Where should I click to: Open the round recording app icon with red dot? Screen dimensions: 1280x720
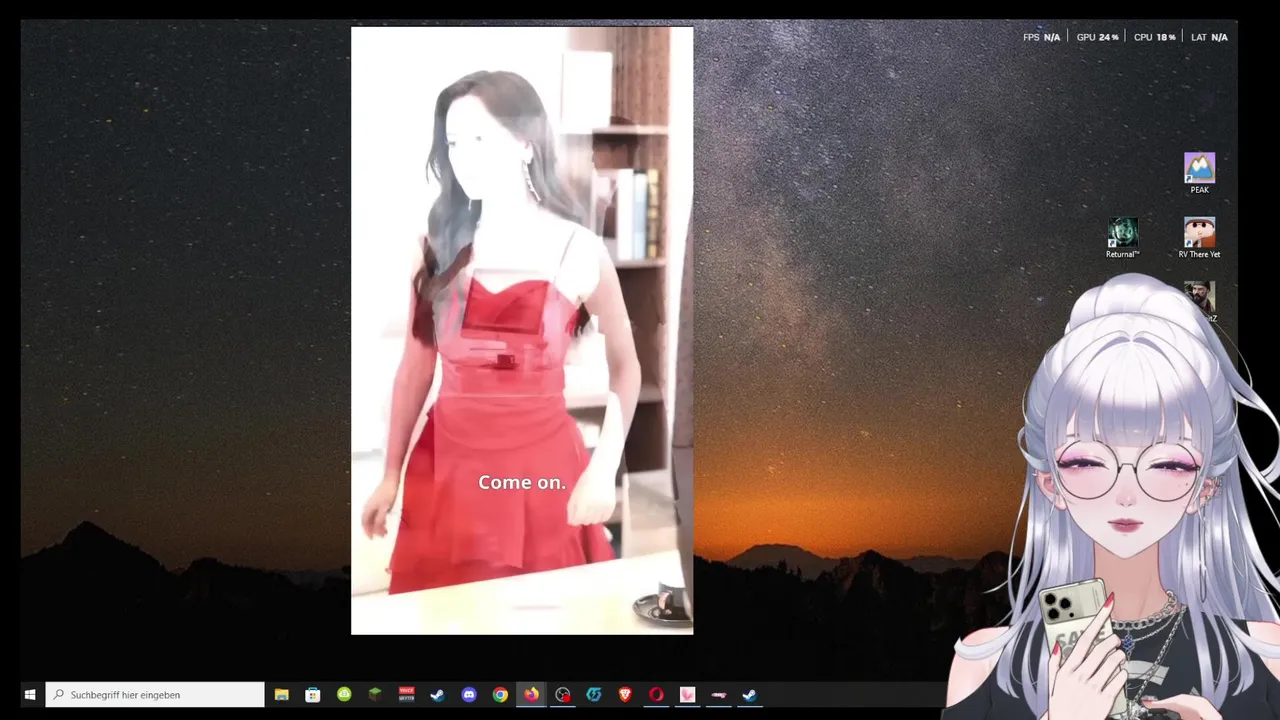click(x=563, y=694)
